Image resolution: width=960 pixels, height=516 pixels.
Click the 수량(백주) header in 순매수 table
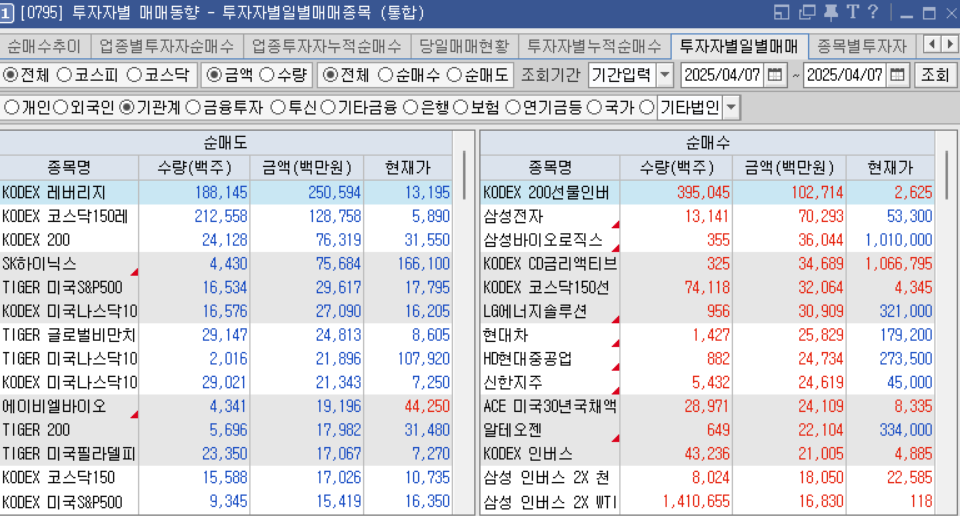677,167
